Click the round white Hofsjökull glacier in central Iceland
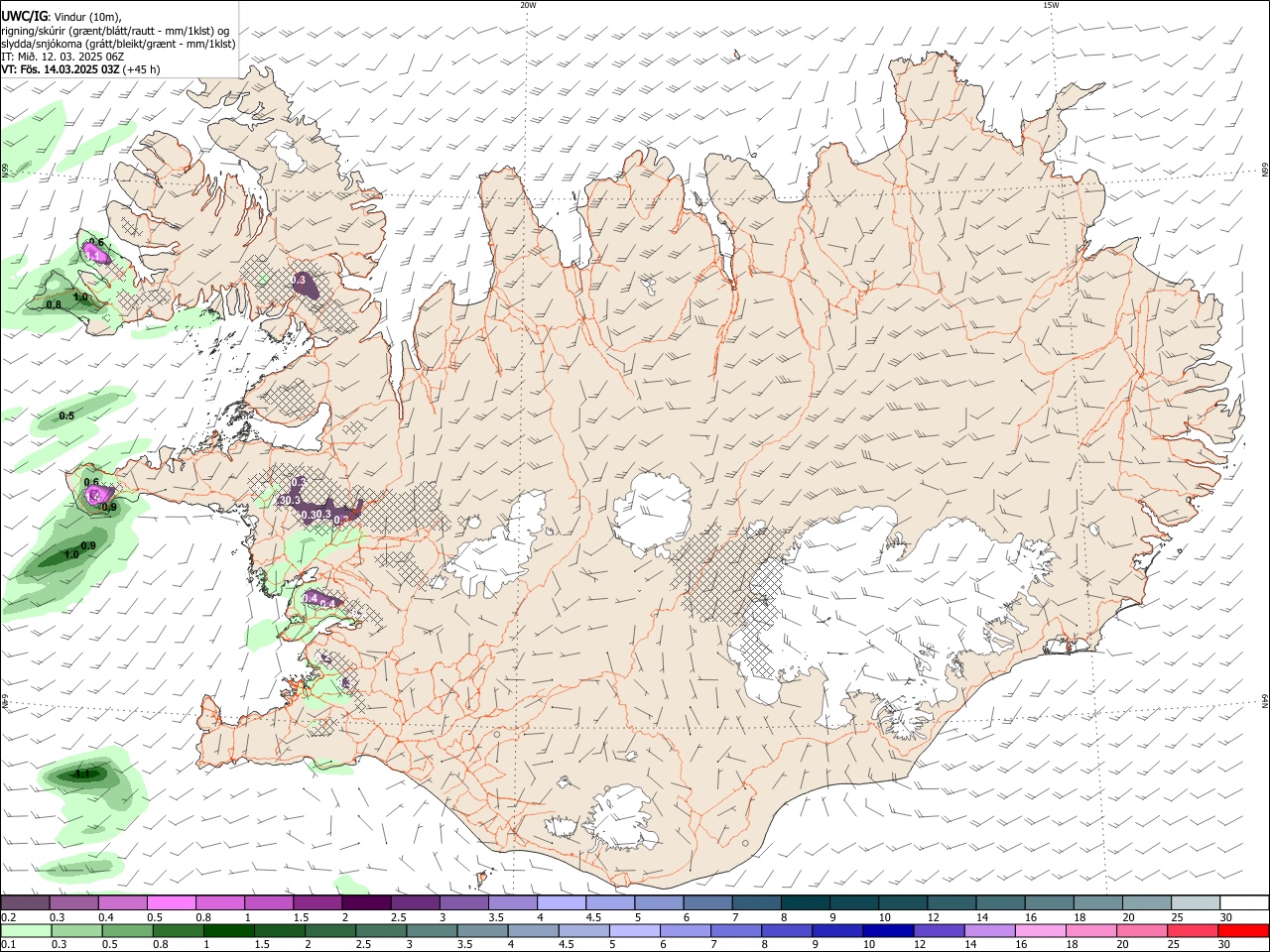The width and height of the screenshot is (1270, 952). 652,512
